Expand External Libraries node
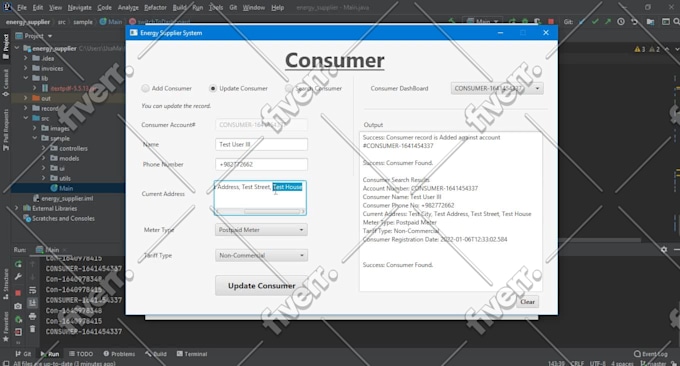The image size is (680, 366). 17,208
